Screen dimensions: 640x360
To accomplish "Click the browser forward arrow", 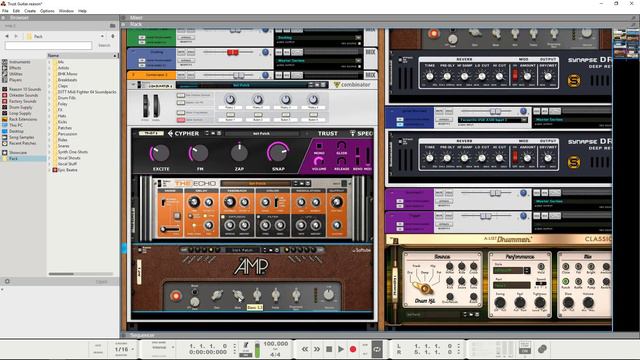I will [16, 36].
